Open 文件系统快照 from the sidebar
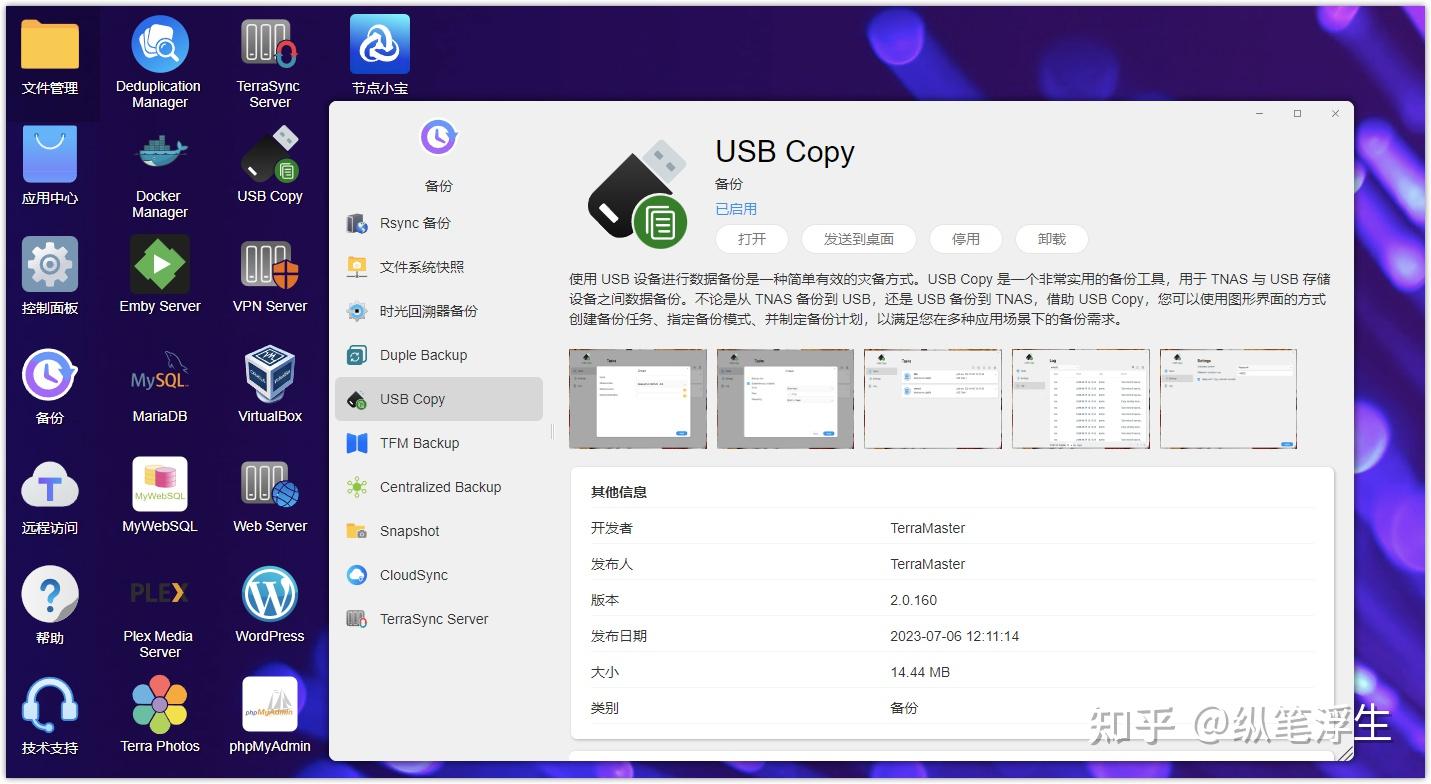1431x784 pixels. pyautogui.click(x=422, y=266)
